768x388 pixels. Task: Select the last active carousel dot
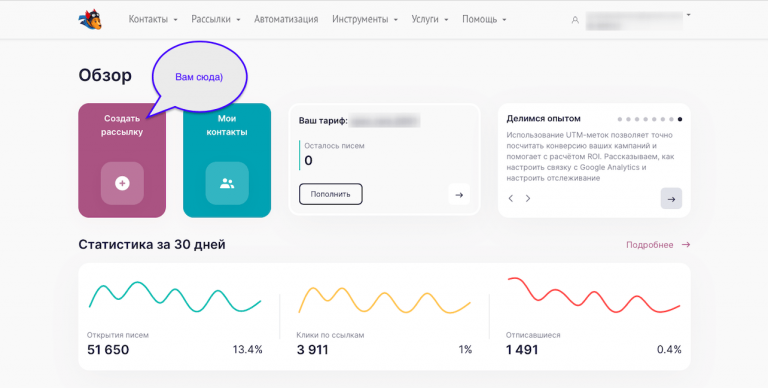coord(680,119)
